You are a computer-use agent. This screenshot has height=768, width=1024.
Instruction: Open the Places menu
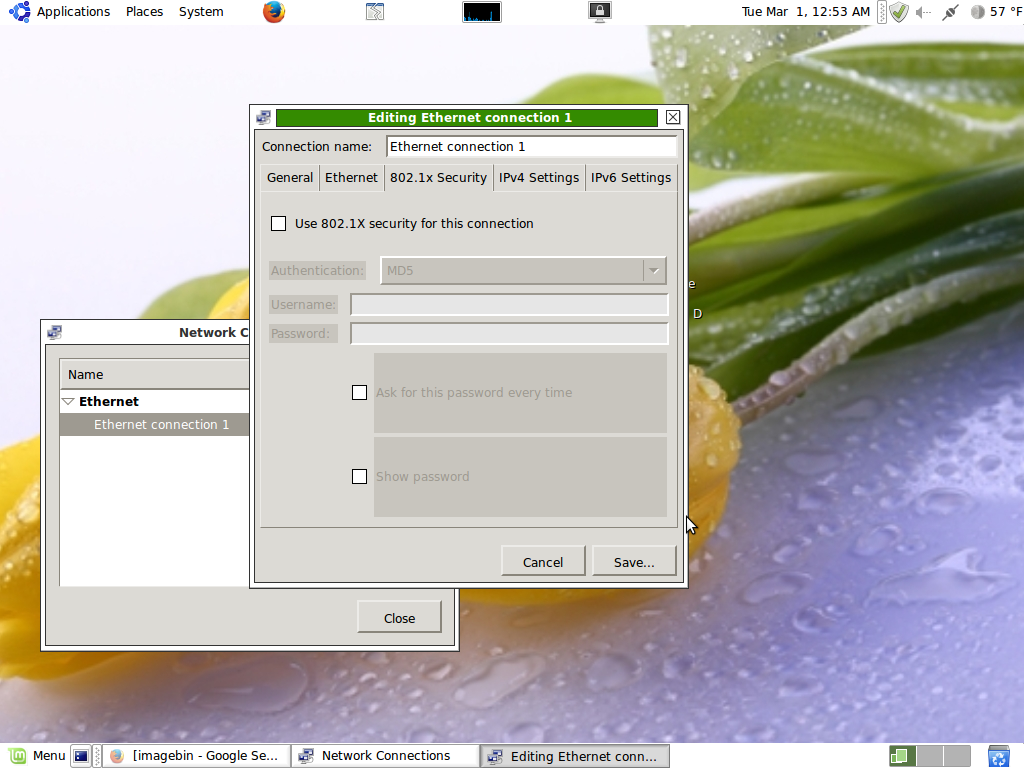click(144, 12)
